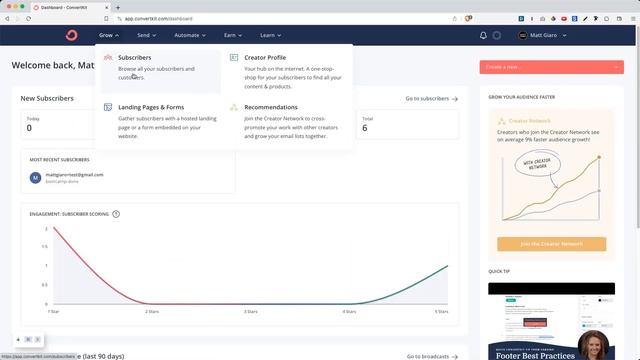Screen dimensions: 640x360
Task: Click the red oval browser extension icon
Action: click(564, 19)
